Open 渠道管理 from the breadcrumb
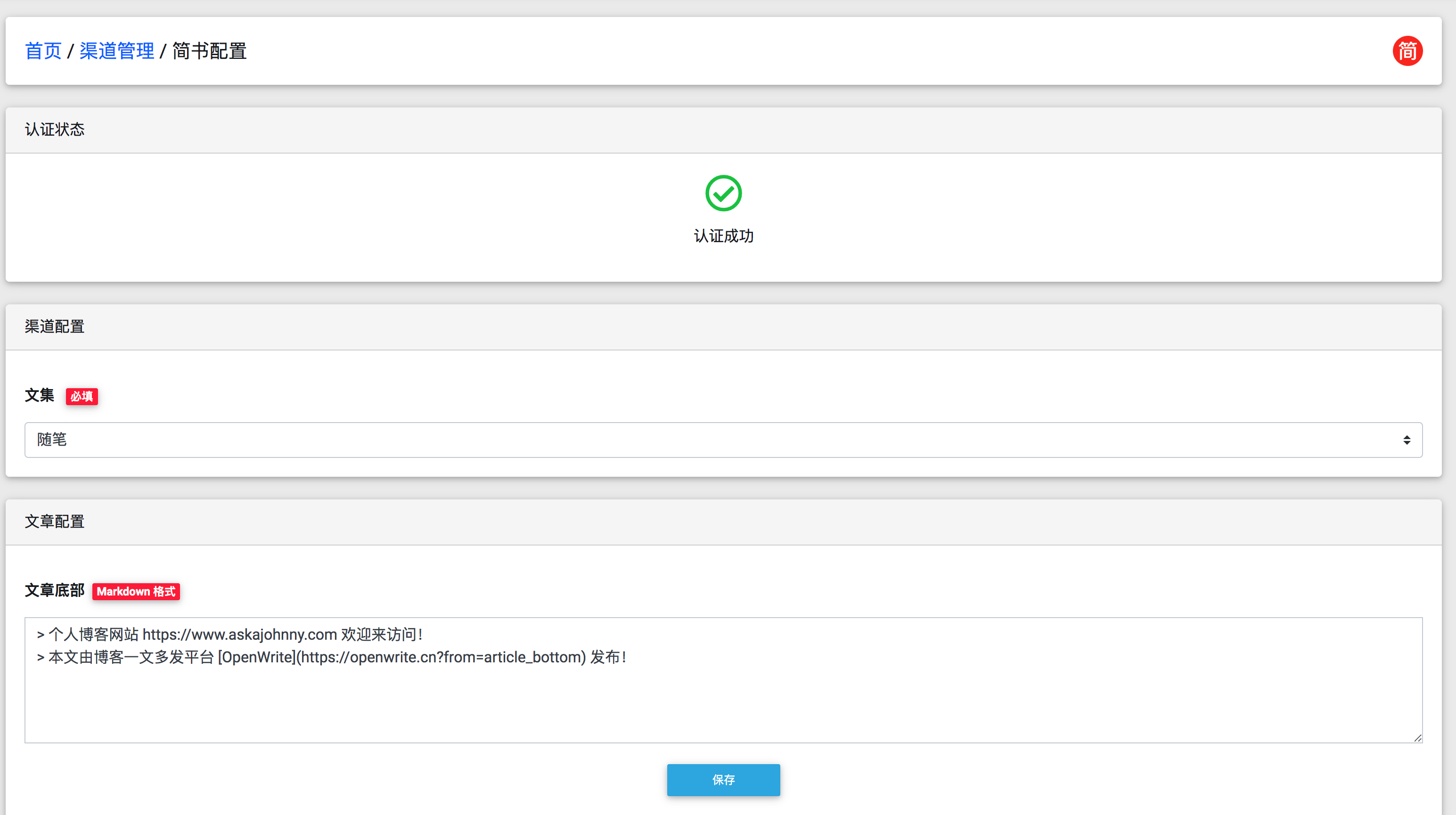The width and height of the screenshot is (1456, 815). click(116, 51)
